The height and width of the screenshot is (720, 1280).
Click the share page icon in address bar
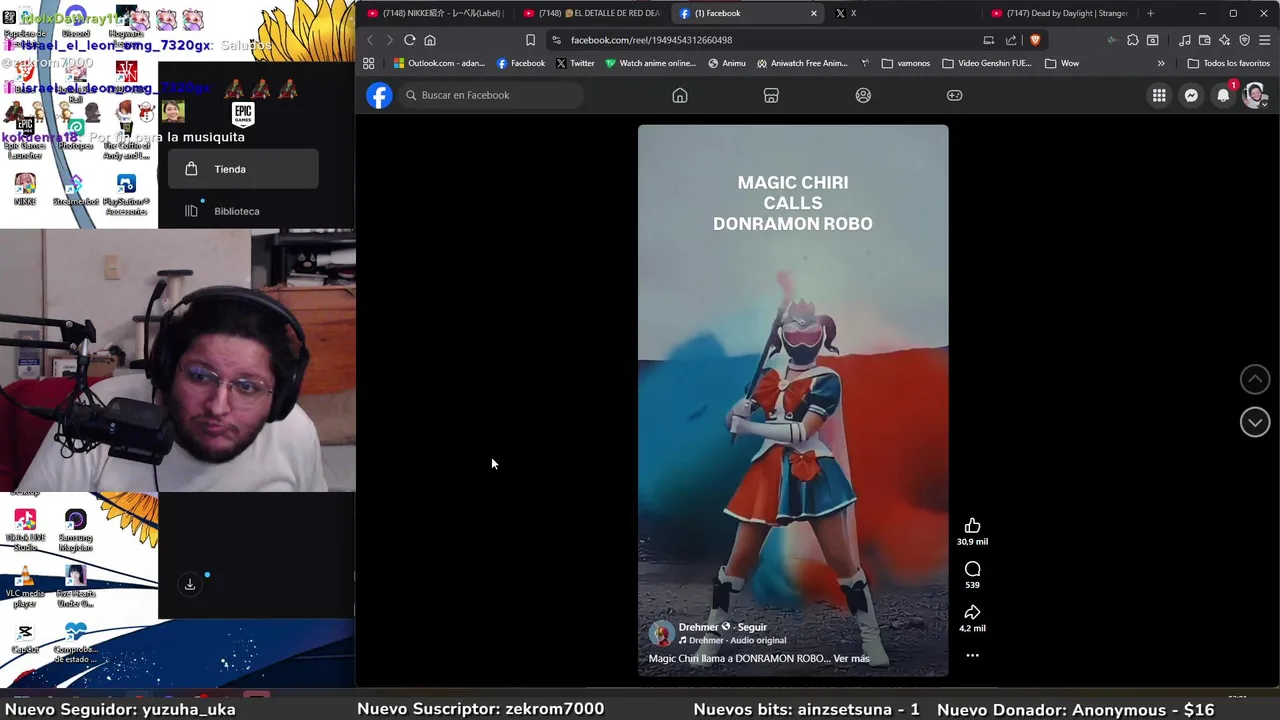[x=1011, y=40]
